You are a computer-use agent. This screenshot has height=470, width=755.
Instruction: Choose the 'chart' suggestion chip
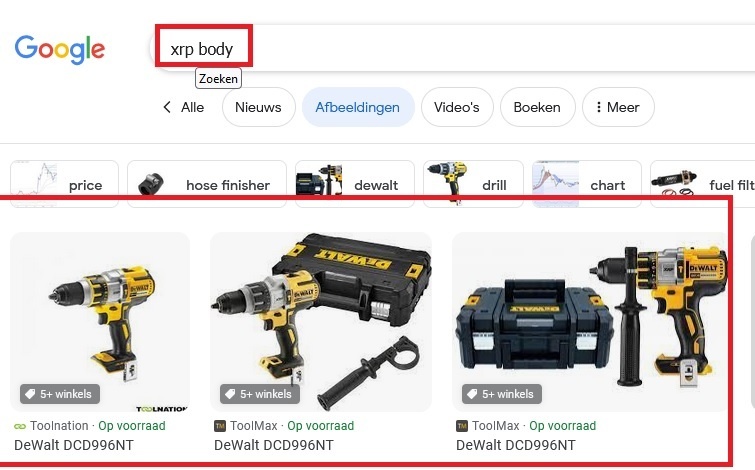(x=587, y=184)
